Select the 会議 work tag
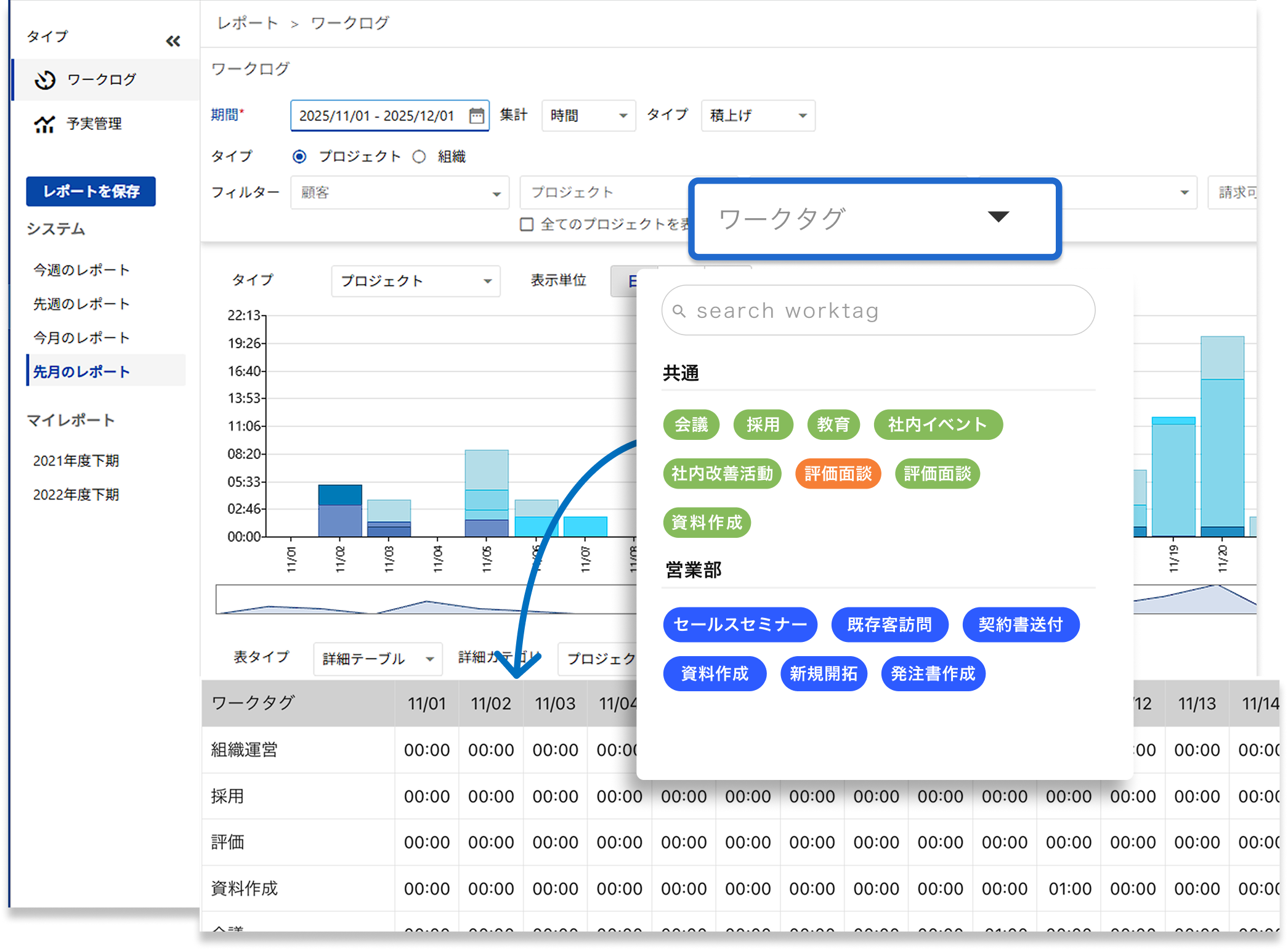1288x950 pixels. pos(691,424)
